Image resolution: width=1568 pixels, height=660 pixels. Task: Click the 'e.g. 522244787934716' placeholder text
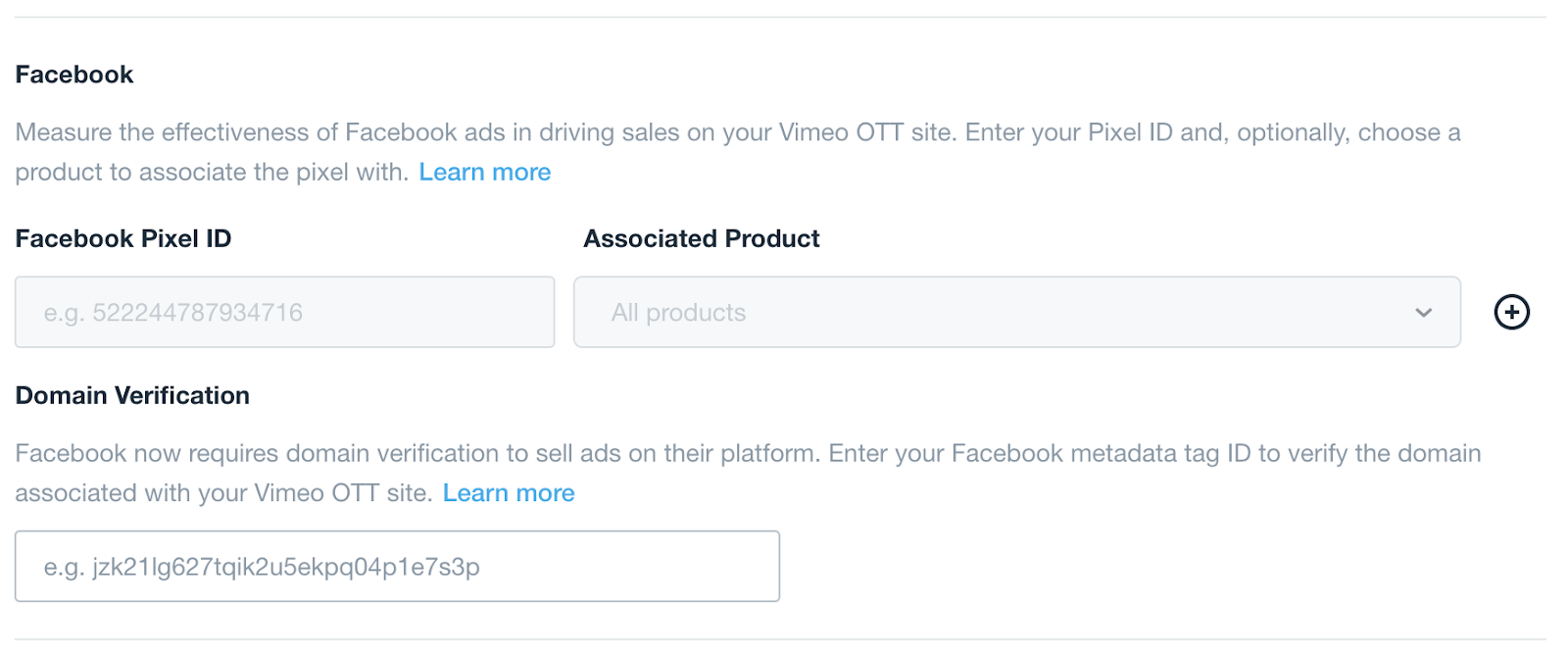click(173, 313)
